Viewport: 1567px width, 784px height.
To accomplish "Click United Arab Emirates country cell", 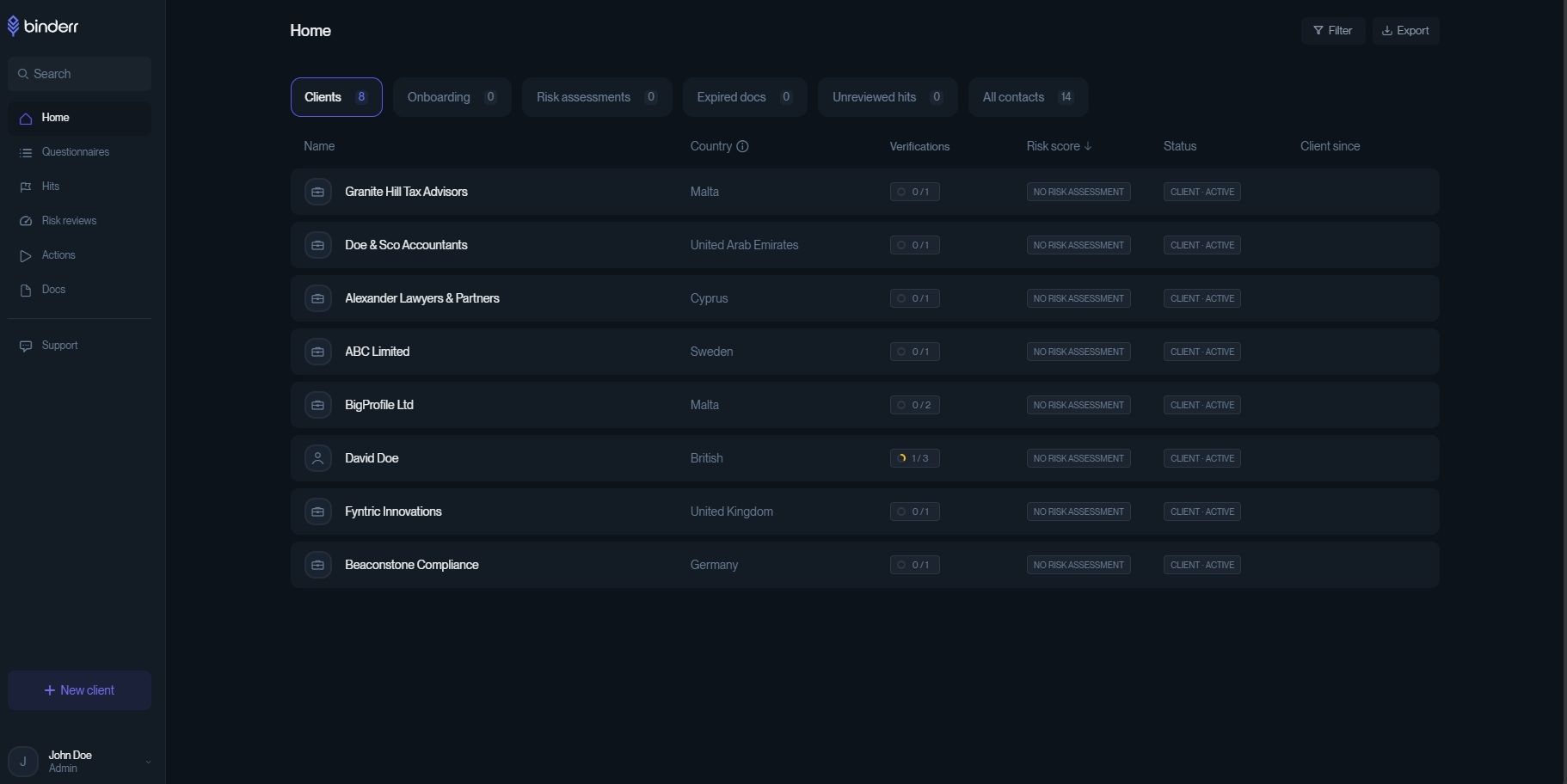I will (x=745, y=245).
